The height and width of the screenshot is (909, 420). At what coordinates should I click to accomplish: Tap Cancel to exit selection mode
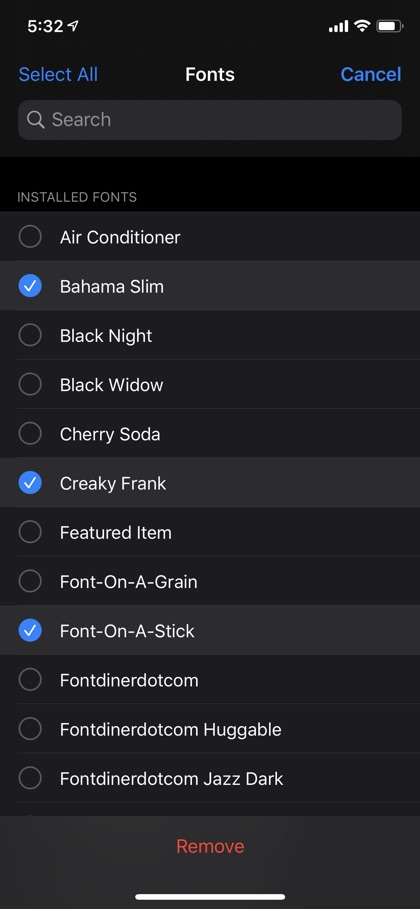coord(371,75)
